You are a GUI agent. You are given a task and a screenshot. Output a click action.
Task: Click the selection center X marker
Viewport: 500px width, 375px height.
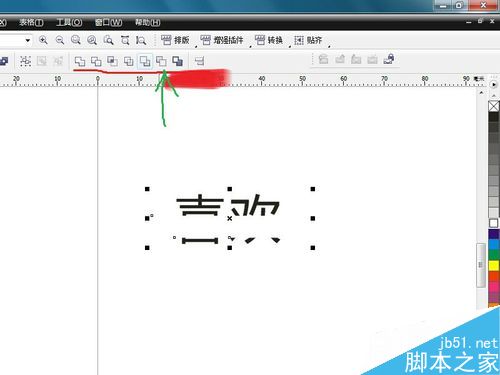(x=230, y=218)
